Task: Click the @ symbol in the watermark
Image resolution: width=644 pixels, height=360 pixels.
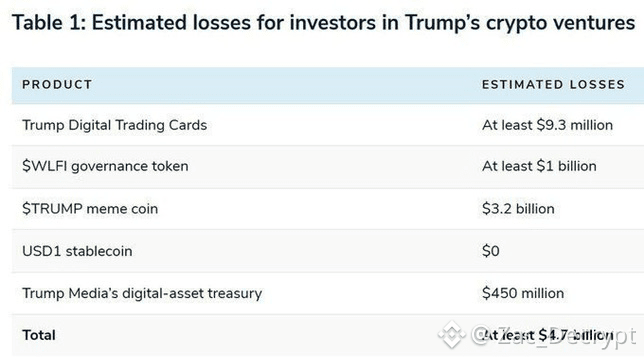Action: [481, 335]
